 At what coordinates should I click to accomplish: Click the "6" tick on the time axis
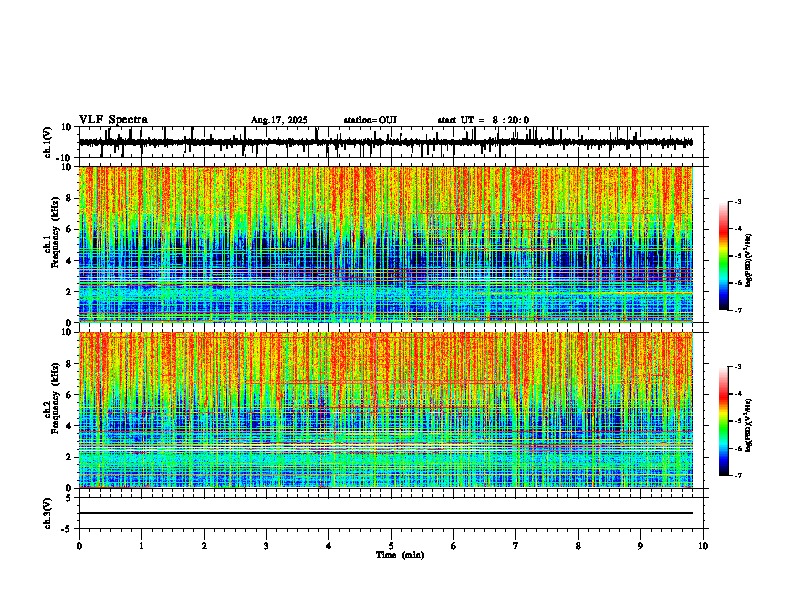(x=454, y=546)
